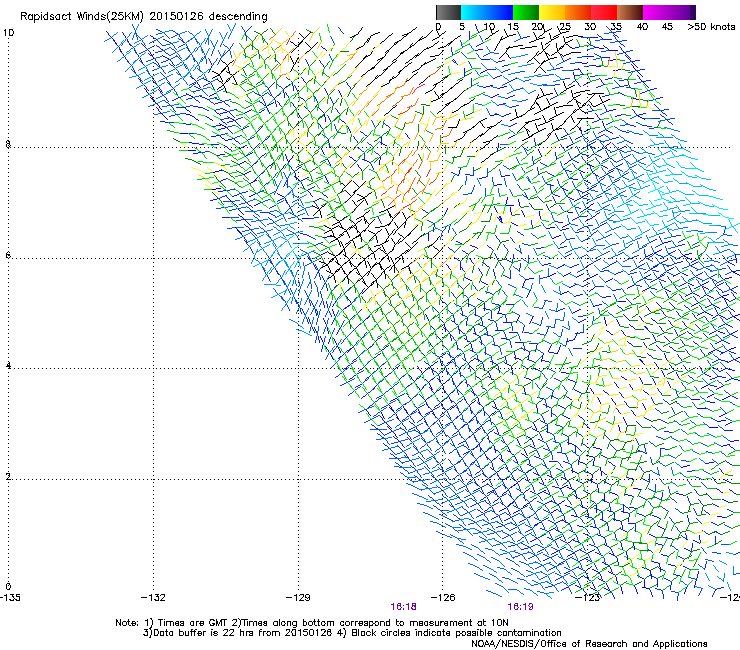
Task: Click latitude axis label '0'
Action: [8, 587]
